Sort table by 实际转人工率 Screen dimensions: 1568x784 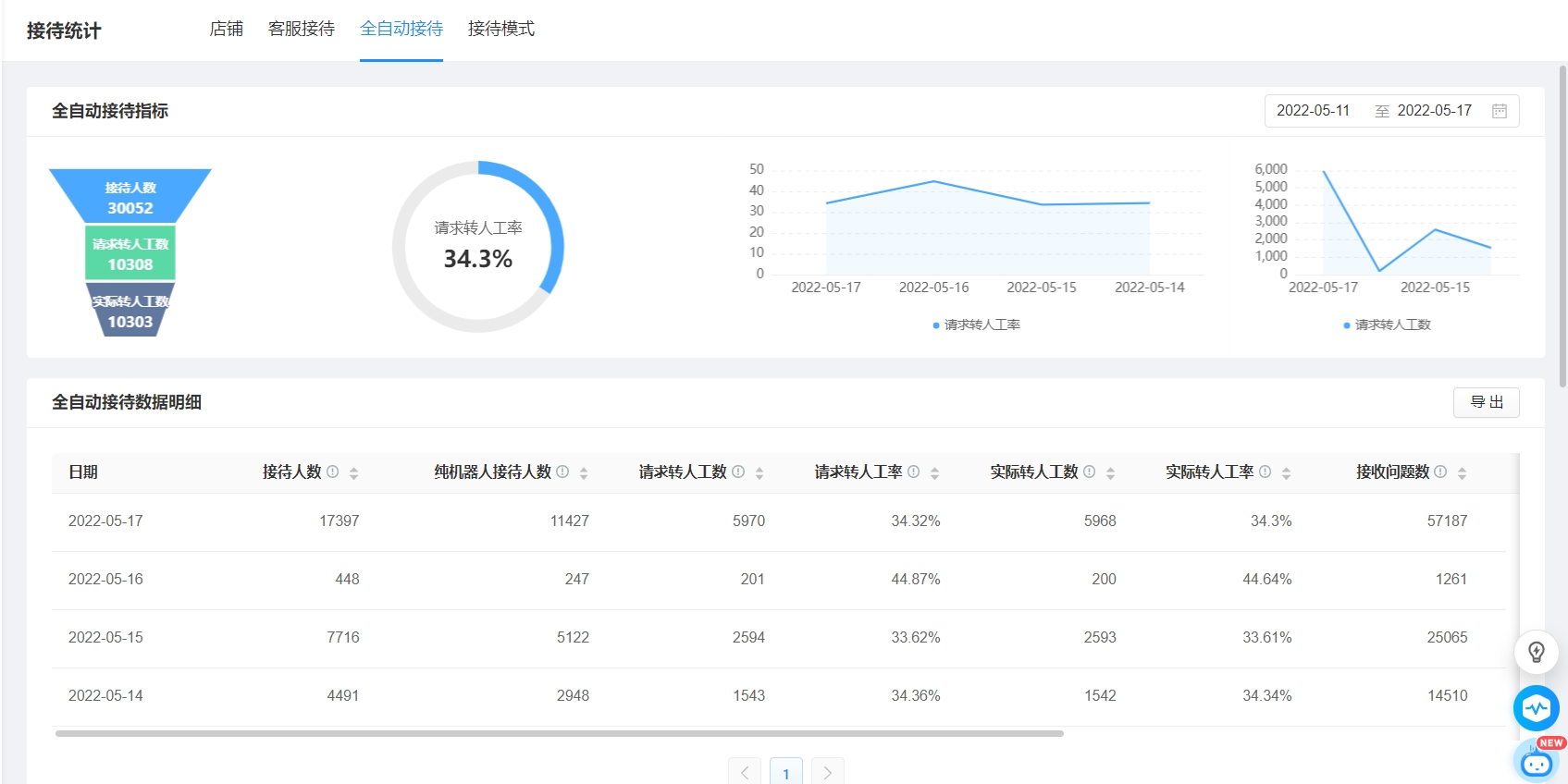point(1286,472)
